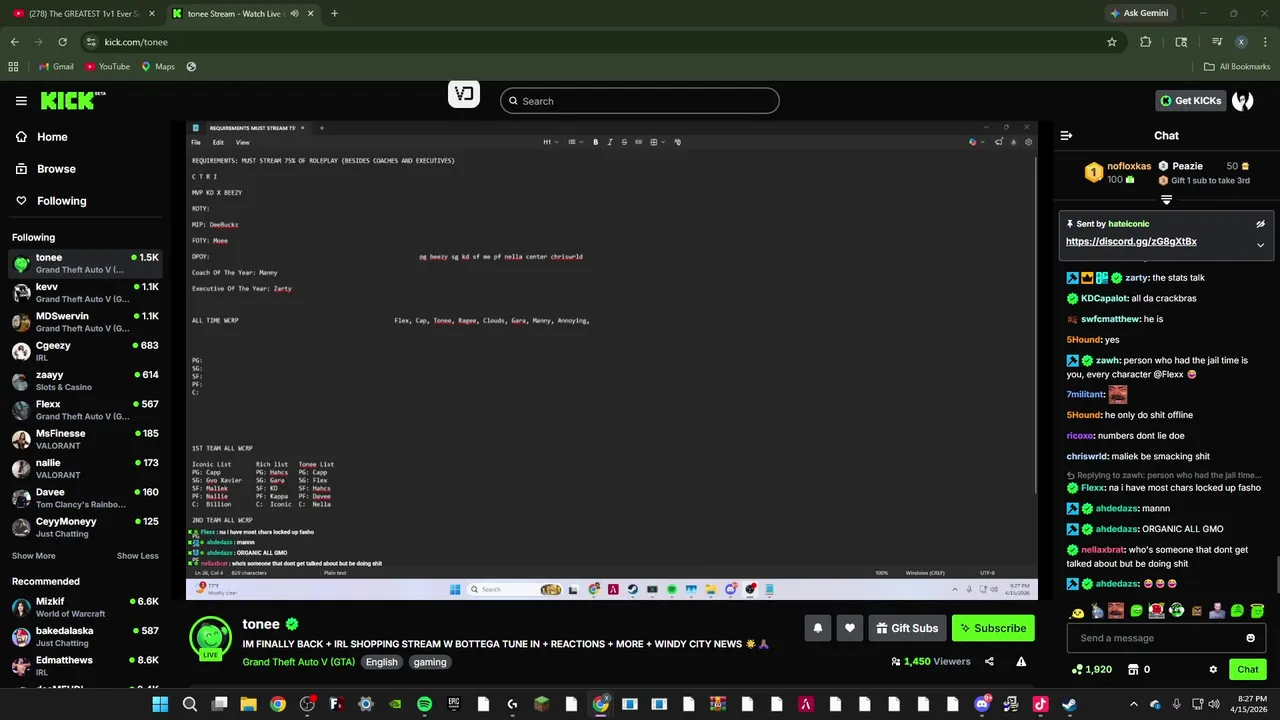
Task: Click the Flexx username in chat
Action: click(1093, 488)
